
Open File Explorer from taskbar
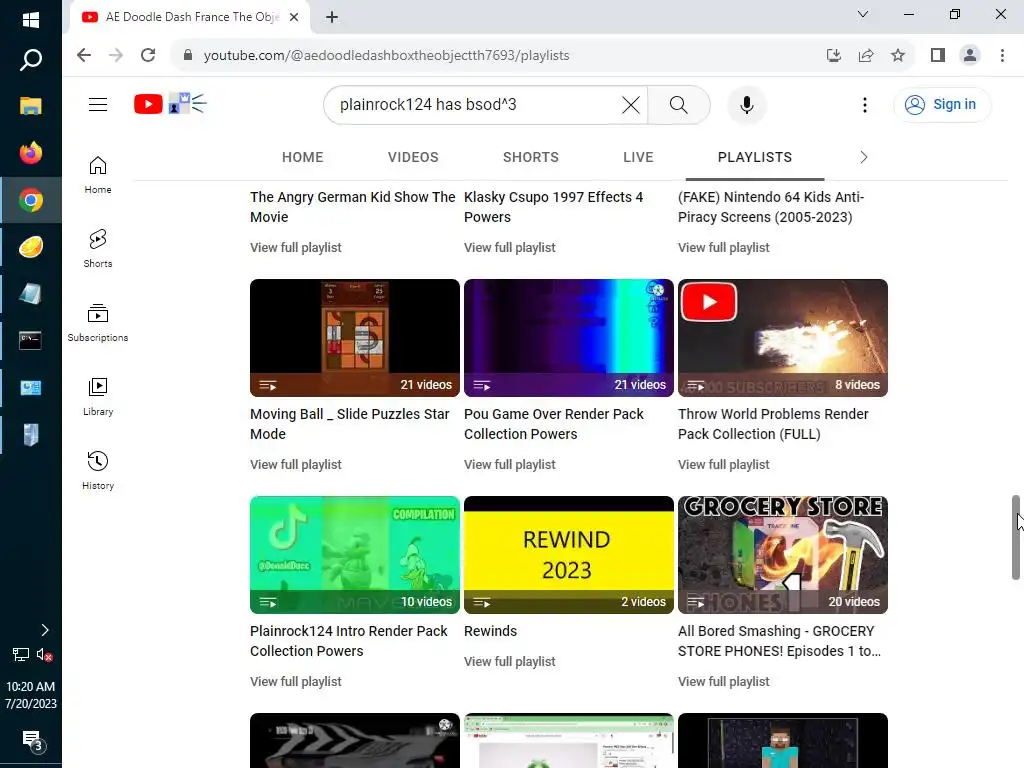pos(31,106)
